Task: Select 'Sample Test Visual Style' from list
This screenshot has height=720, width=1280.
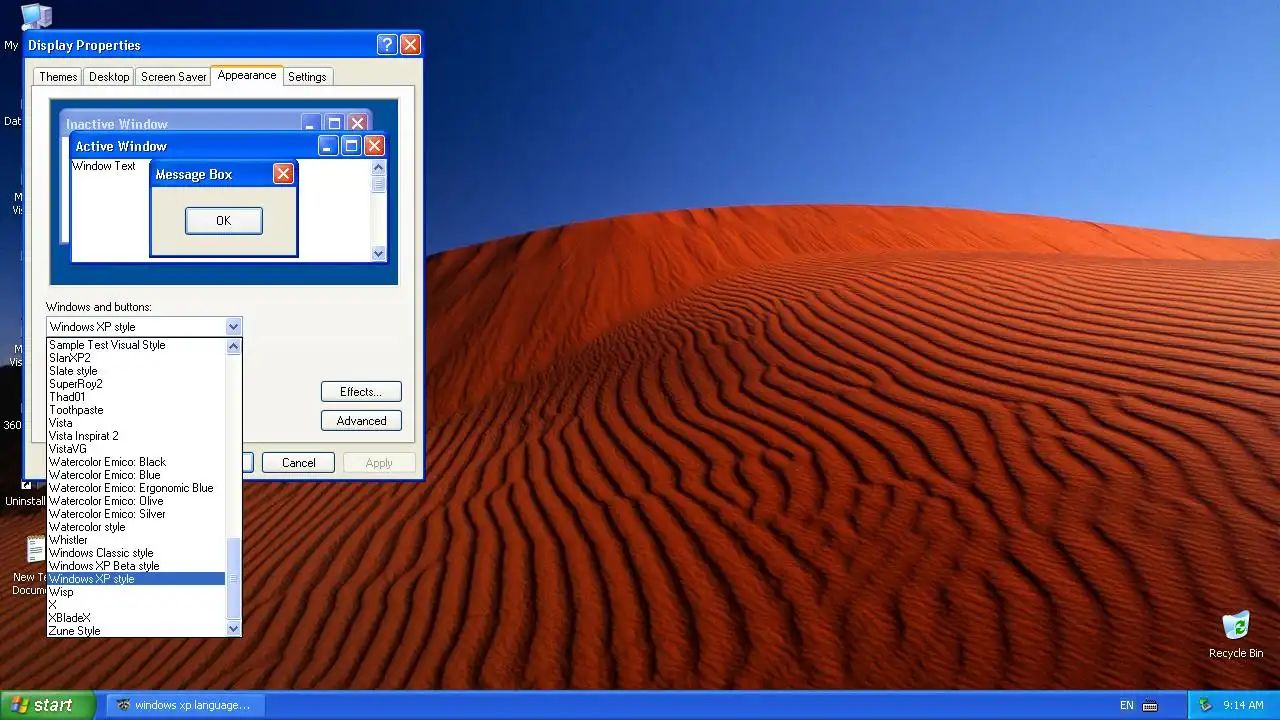Action: pyautogui.click(x=136, y=345)
